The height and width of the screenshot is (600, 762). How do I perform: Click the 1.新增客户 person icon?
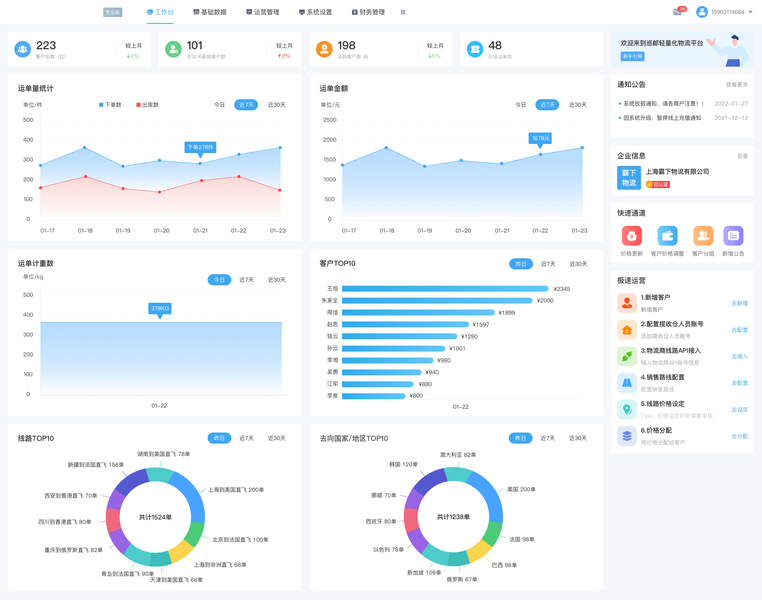point(627,303)
